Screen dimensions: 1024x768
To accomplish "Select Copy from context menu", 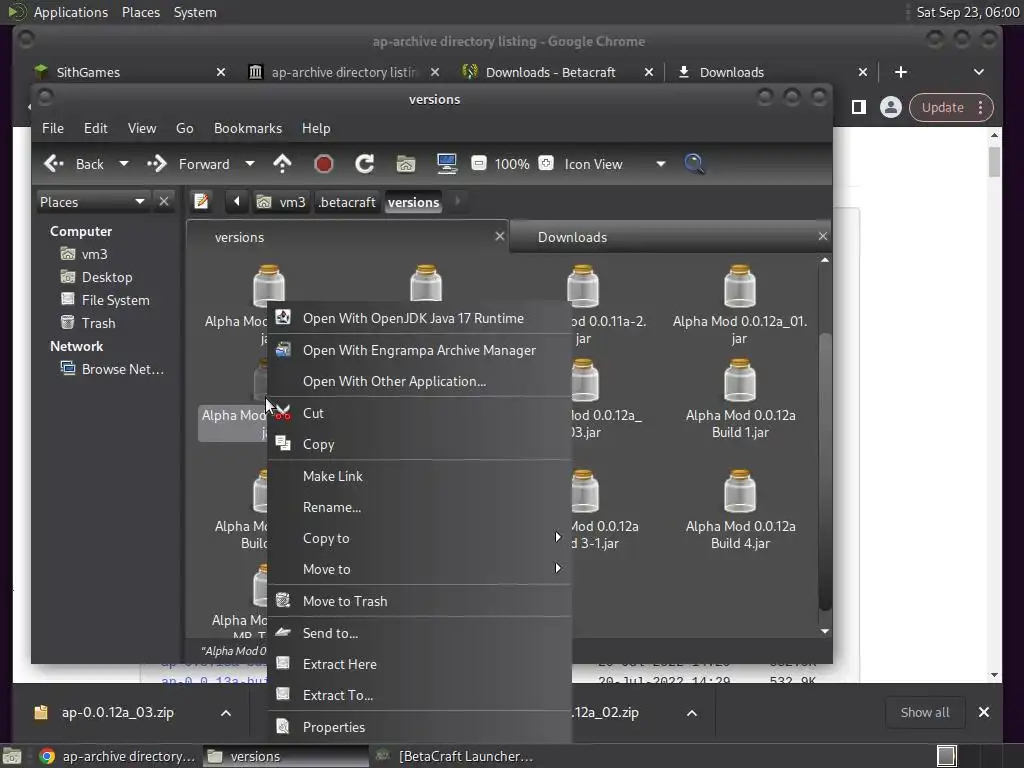I will (419, 444).
